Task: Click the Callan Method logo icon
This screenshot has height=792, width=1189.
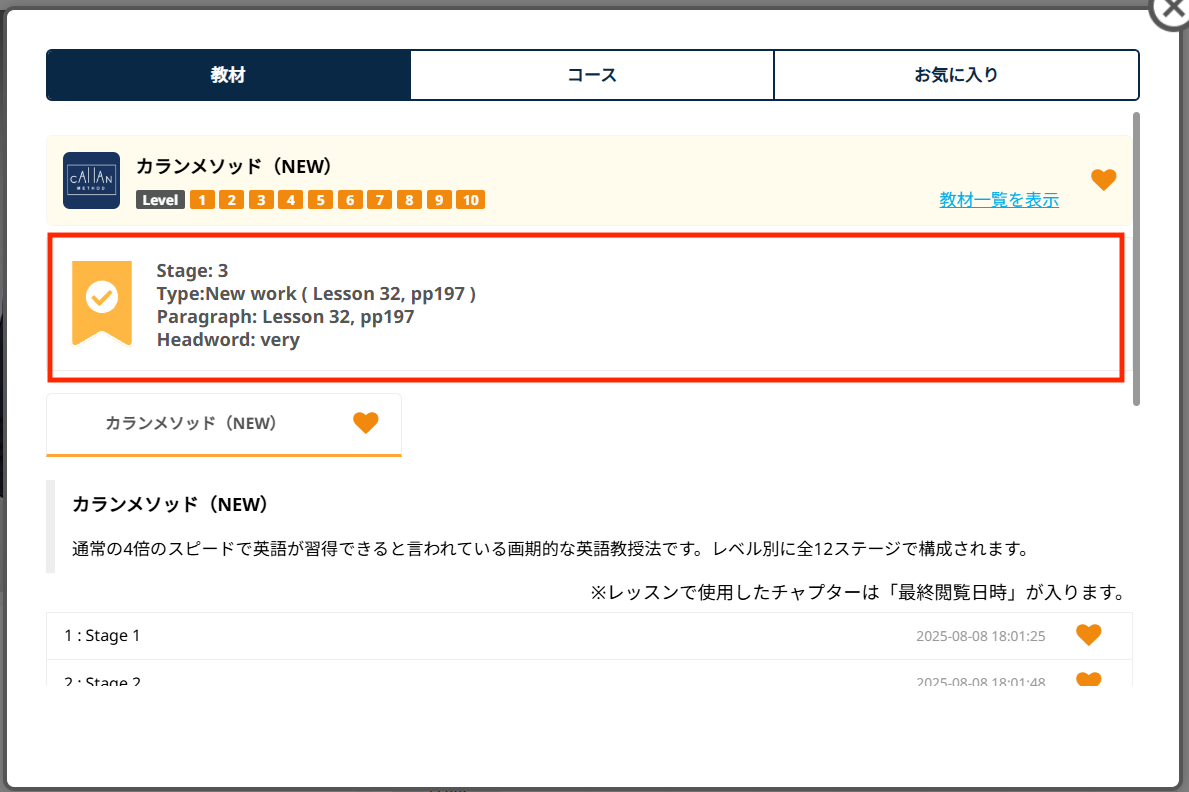Action: [x=91, y=180]
